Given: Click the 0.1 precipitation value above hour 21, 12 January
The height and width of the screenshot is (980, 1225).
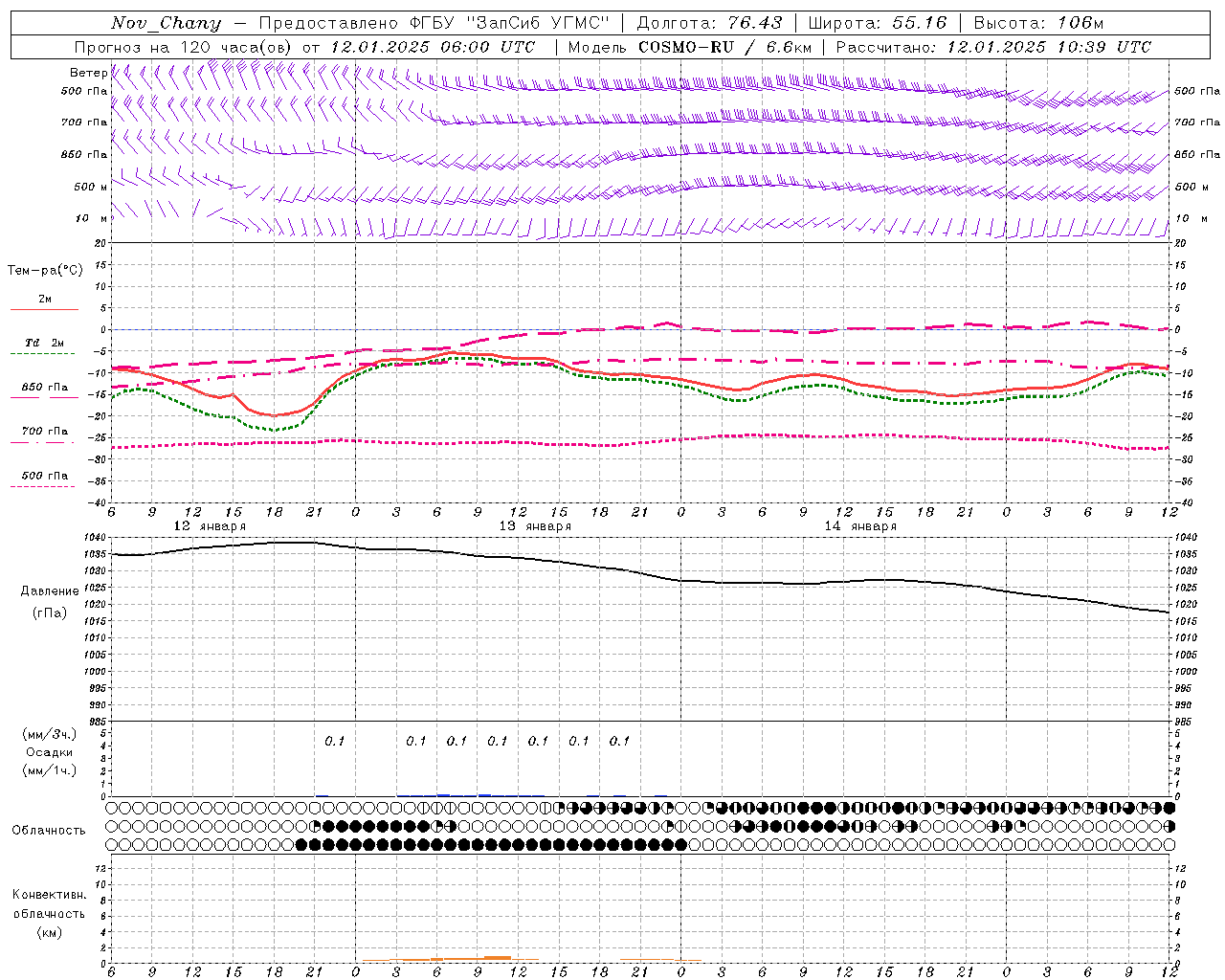Looking at the screenshot, I should coord(334,741).
